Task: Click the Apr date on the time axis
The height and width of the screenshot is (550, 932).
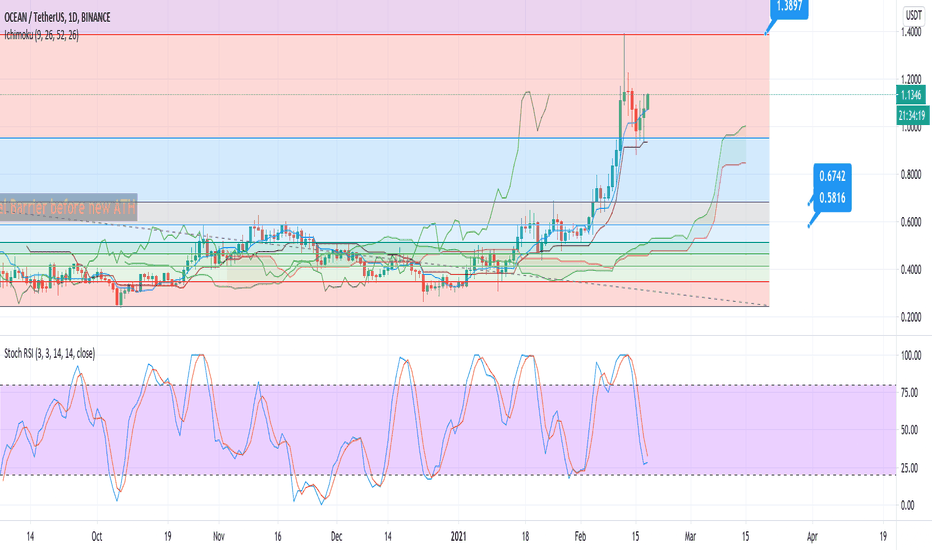Action: [812, 536]
